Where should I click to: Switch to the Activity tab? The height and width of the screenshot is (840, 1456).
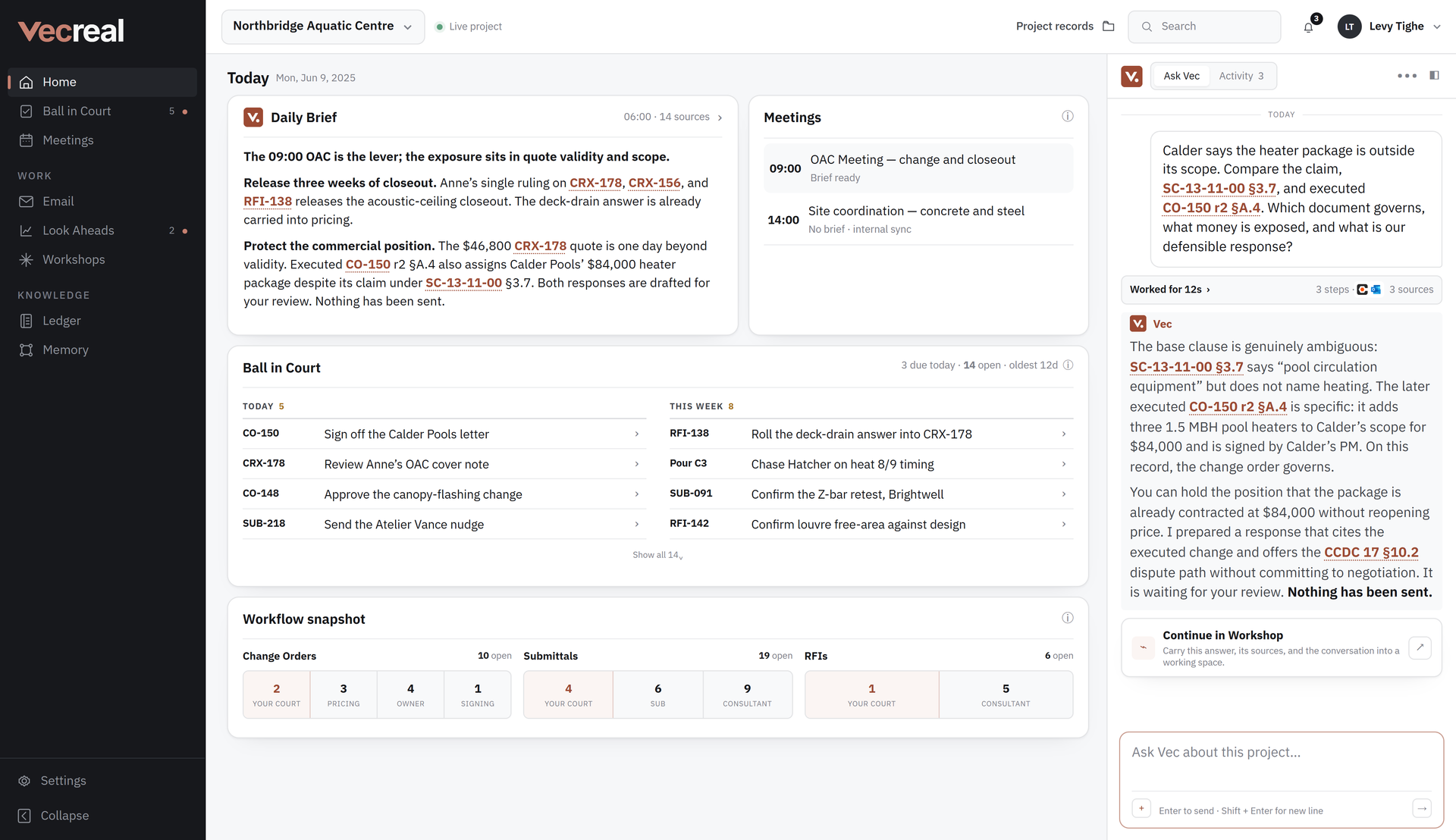1241,76
